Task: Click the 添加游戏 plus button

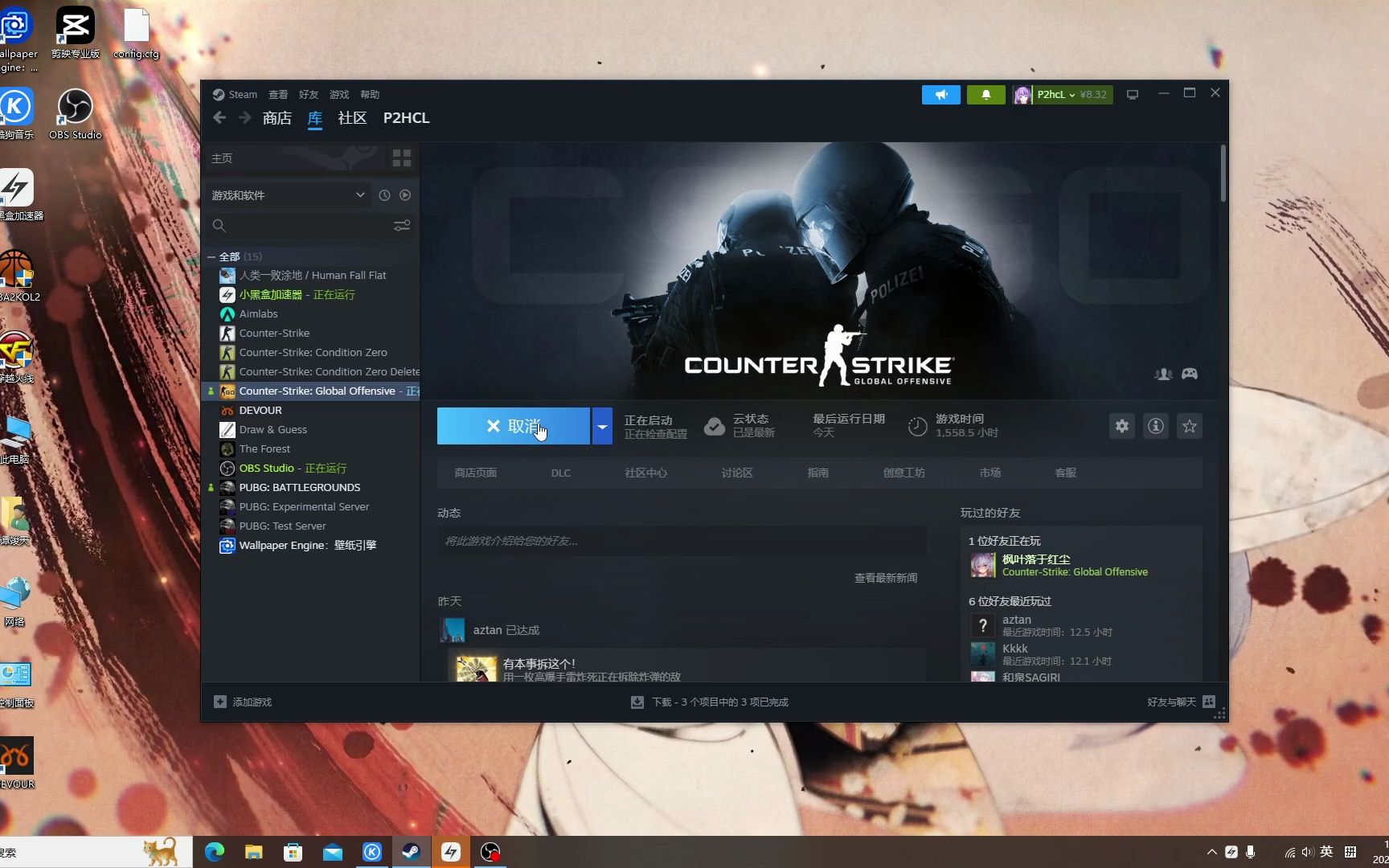Action: point(220,702)
